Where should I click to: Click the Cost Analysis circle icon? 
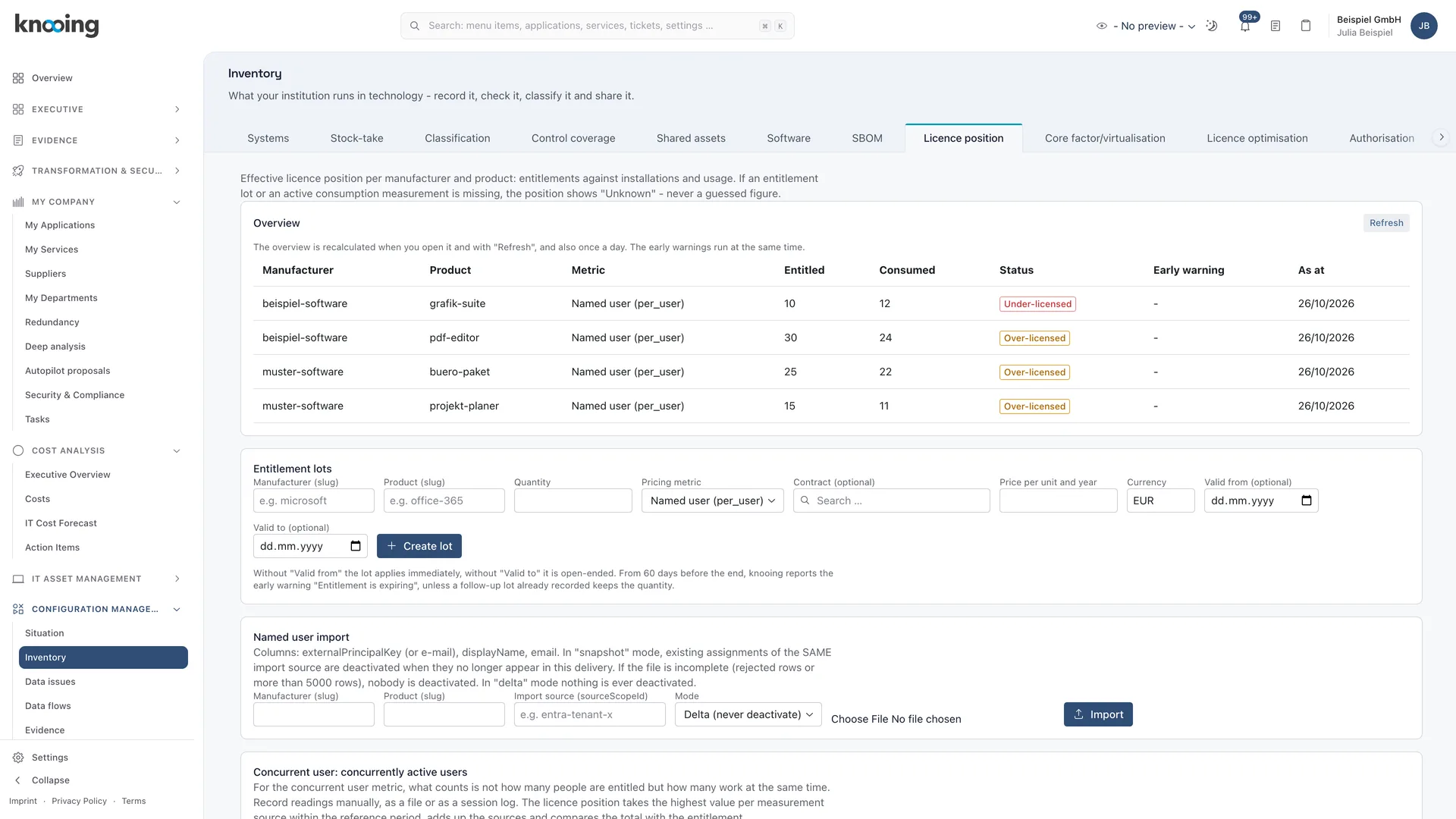18,450
